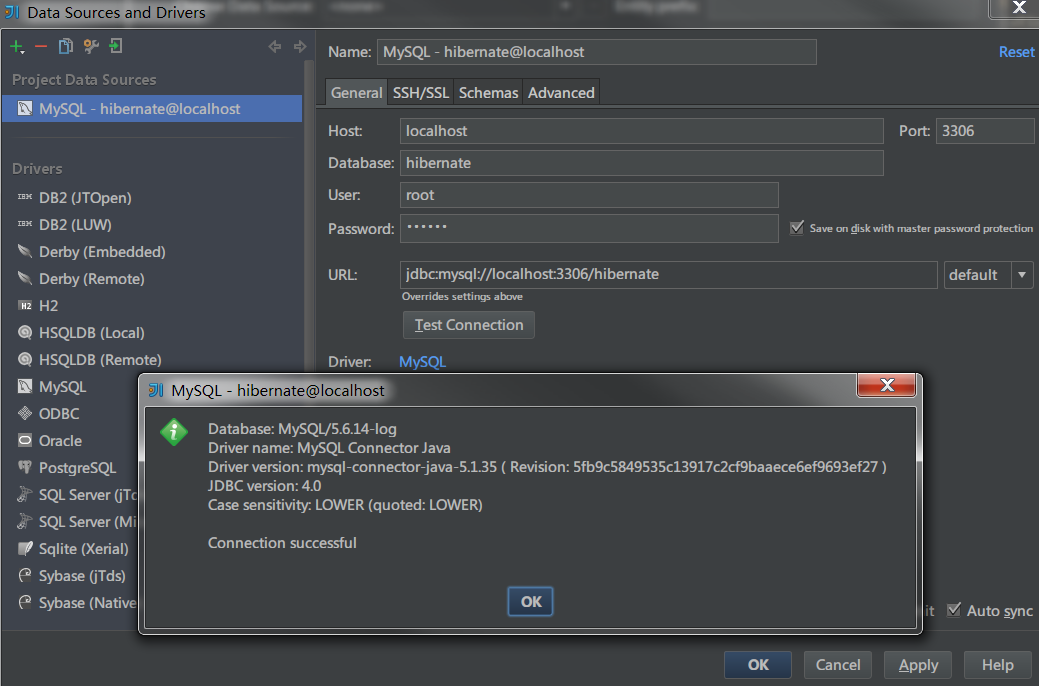Select Derby (Embedded) driver
Image resolution: width=1039 pixels, height=686 pixels.
click(x=102, y=252)
